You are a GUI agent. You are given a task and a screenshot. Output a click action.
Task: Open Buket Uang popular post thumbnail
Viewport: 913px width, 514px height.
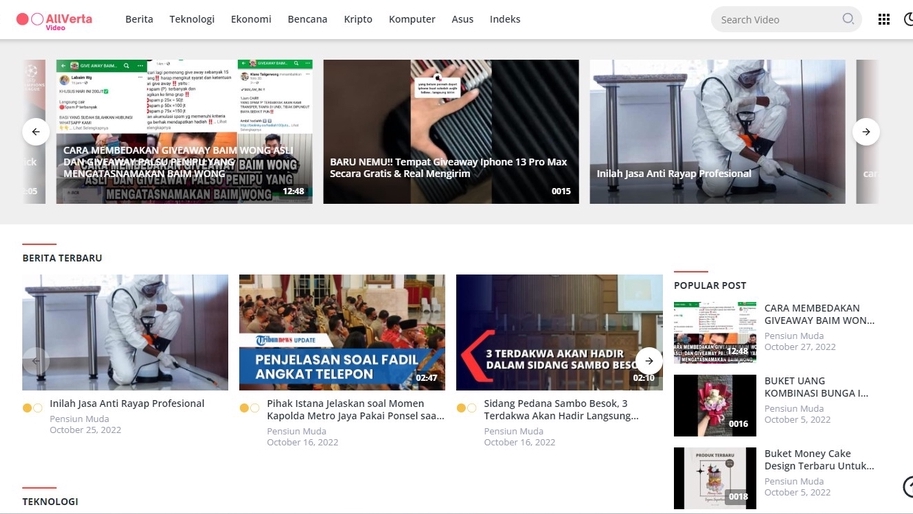[x=715, y=405]
